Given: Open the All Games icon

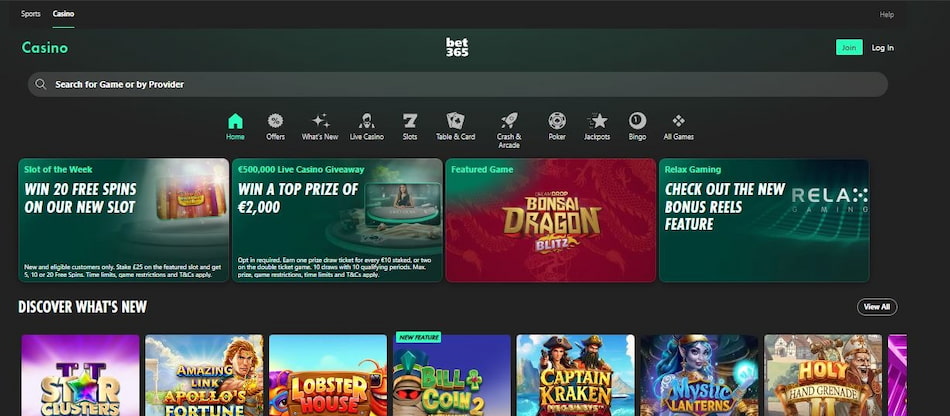Looking at the screenshot, I should coord(679,121).
